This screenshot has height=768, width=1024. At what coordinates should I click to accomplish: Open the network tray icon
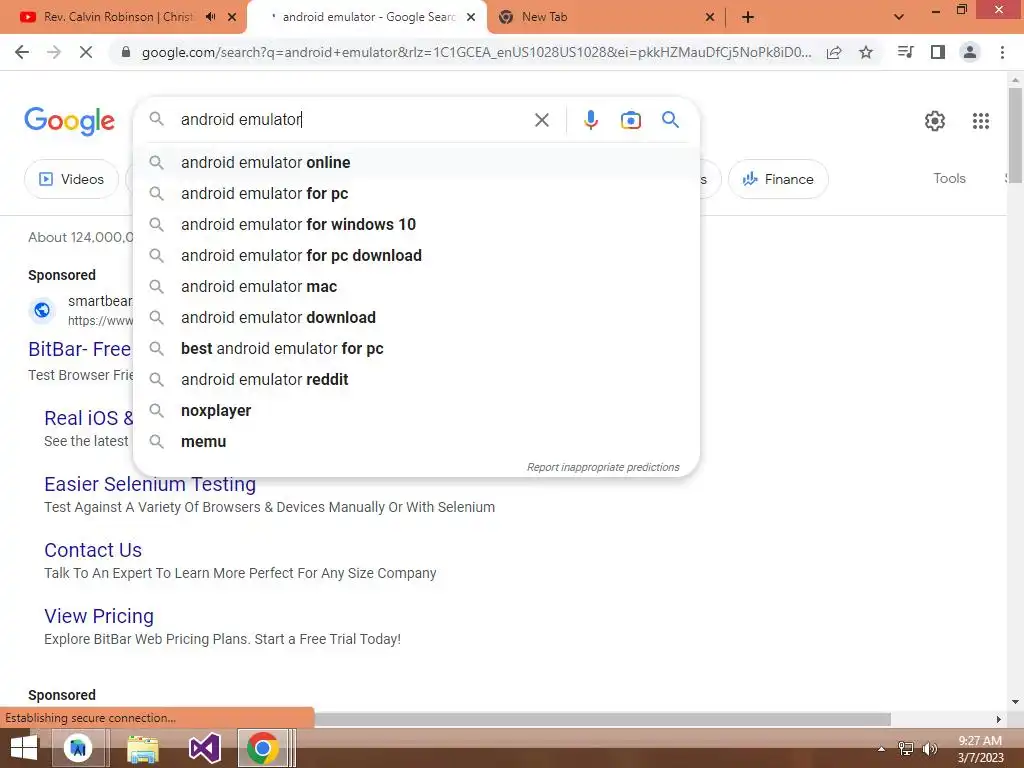click(906, 749)
